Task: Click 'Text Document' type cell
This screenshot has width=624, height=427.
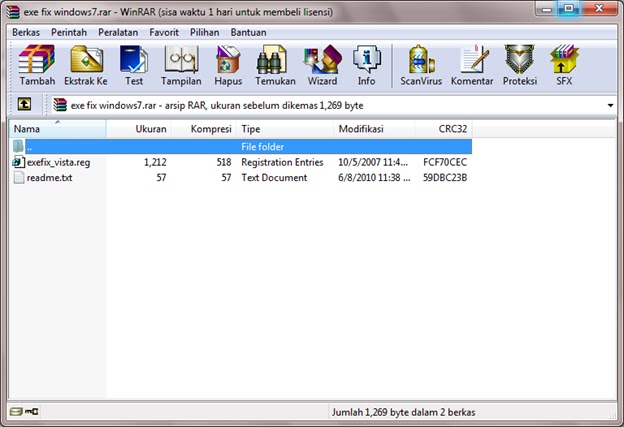Action: [x=274, y=177]
